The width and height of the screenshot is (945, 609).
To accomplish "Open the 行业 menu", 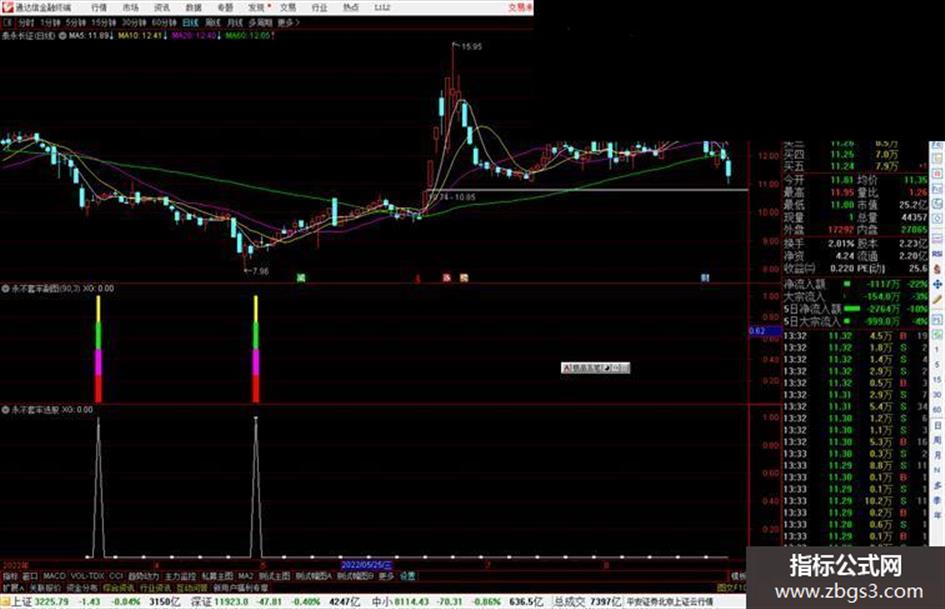I will coord(319,7).
